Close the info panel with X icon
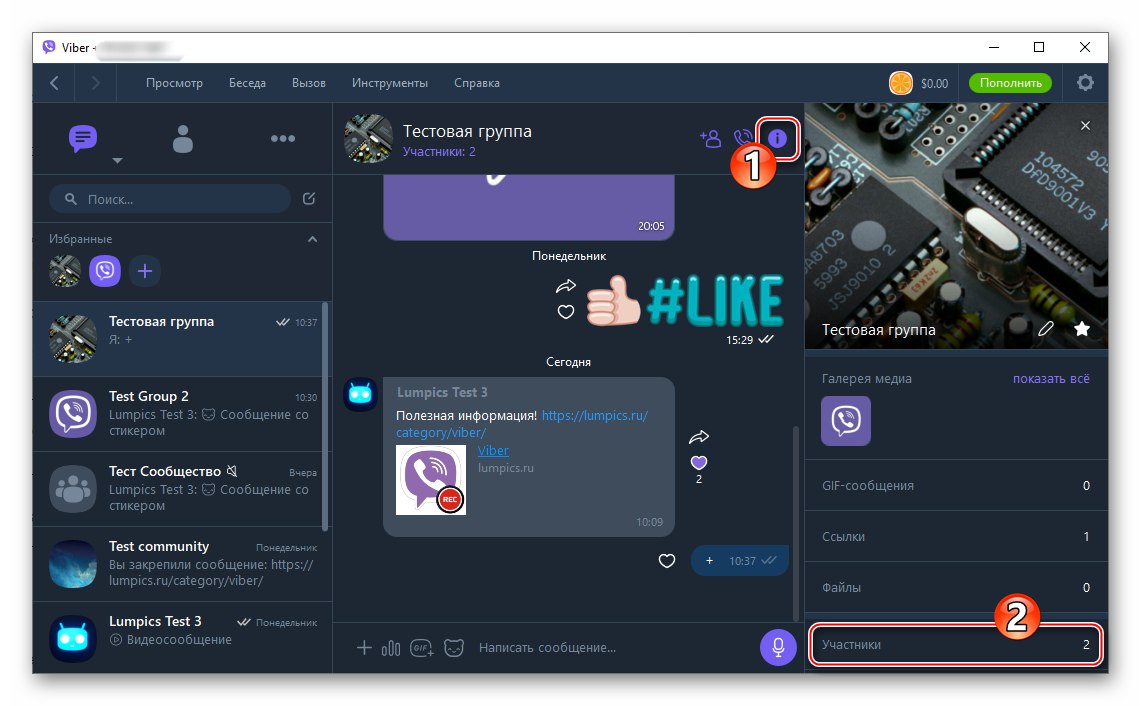 [x=1085, y=125]
